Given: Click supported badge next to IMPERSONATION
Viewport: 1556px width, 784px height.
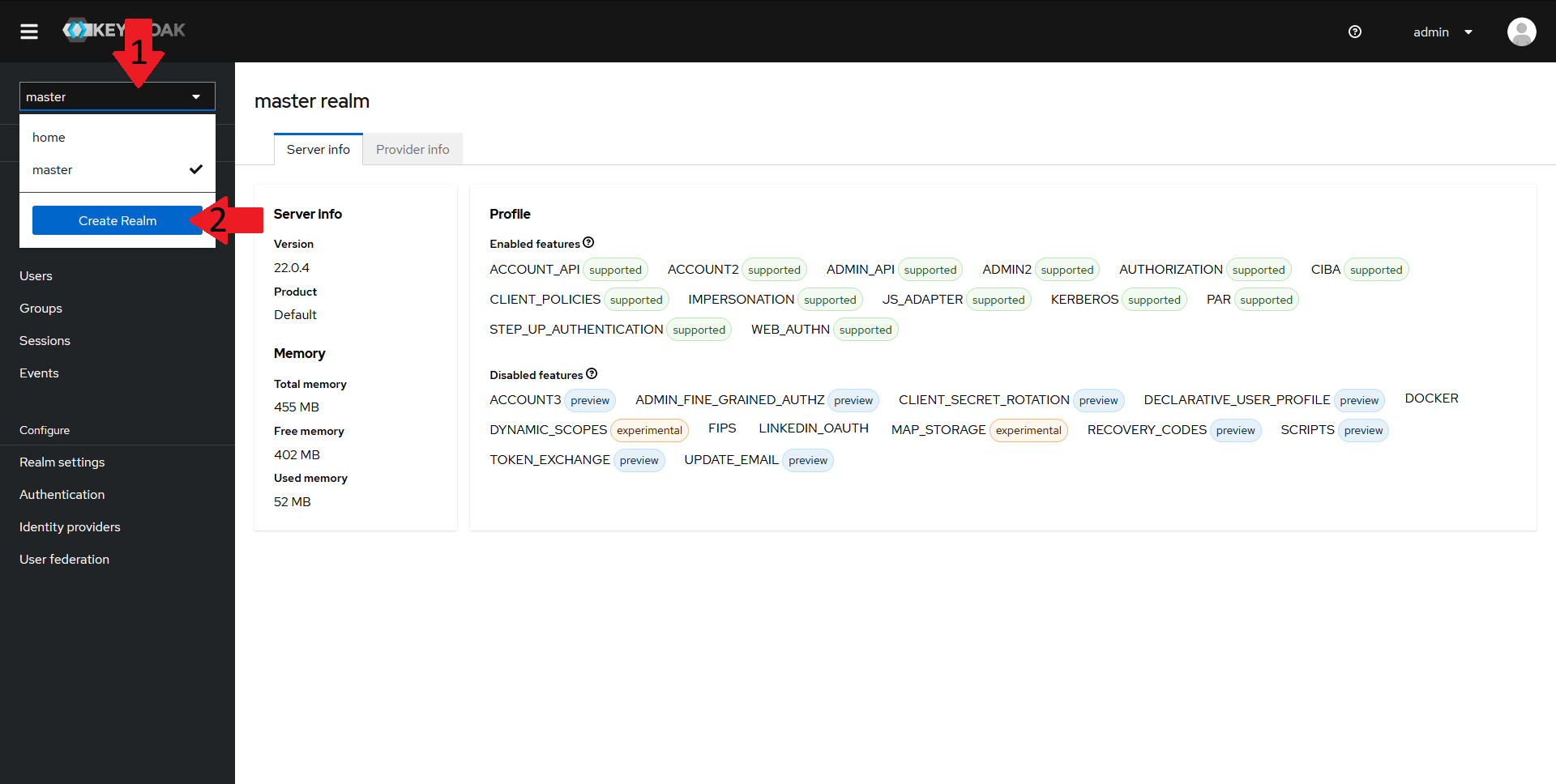Looking at the screenshot, I should coord(830,300).
